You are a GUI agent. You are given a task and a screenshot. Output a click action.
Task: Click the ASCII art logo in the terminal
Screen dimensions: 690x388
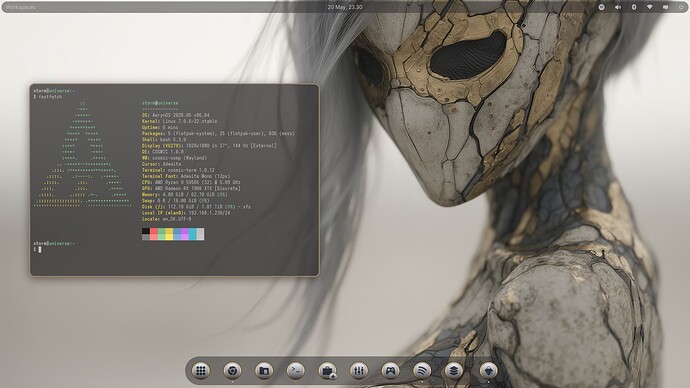(82, 155)
